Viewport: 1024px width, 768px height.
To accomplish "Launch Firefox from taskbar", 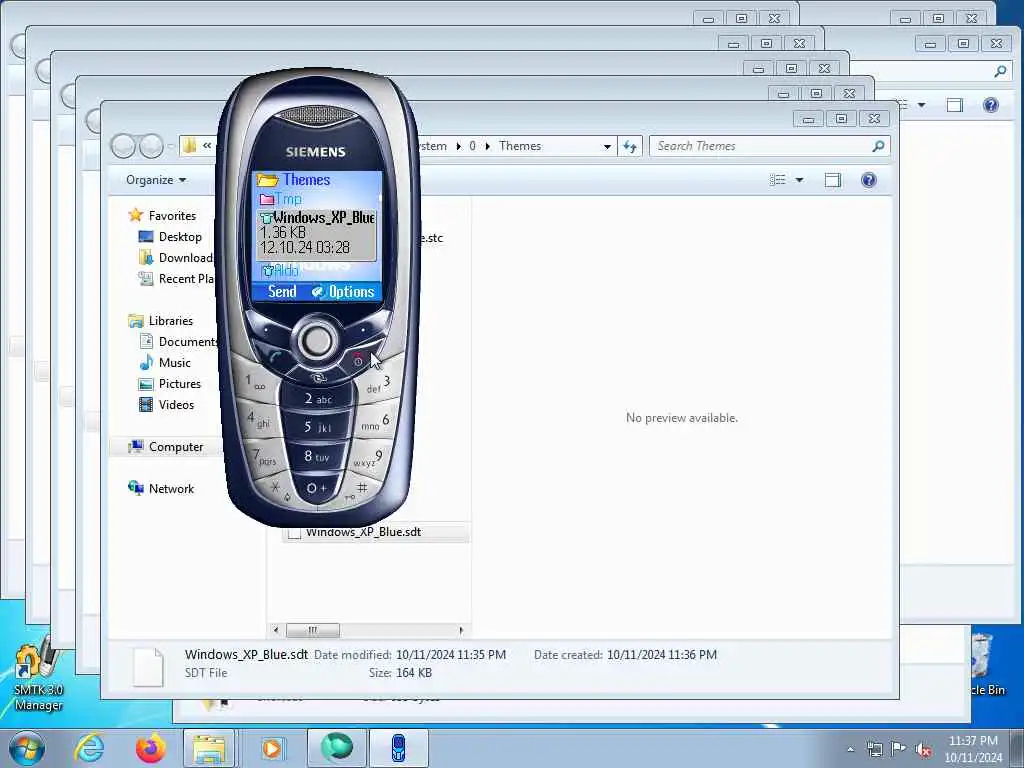I will coord(150,748).
